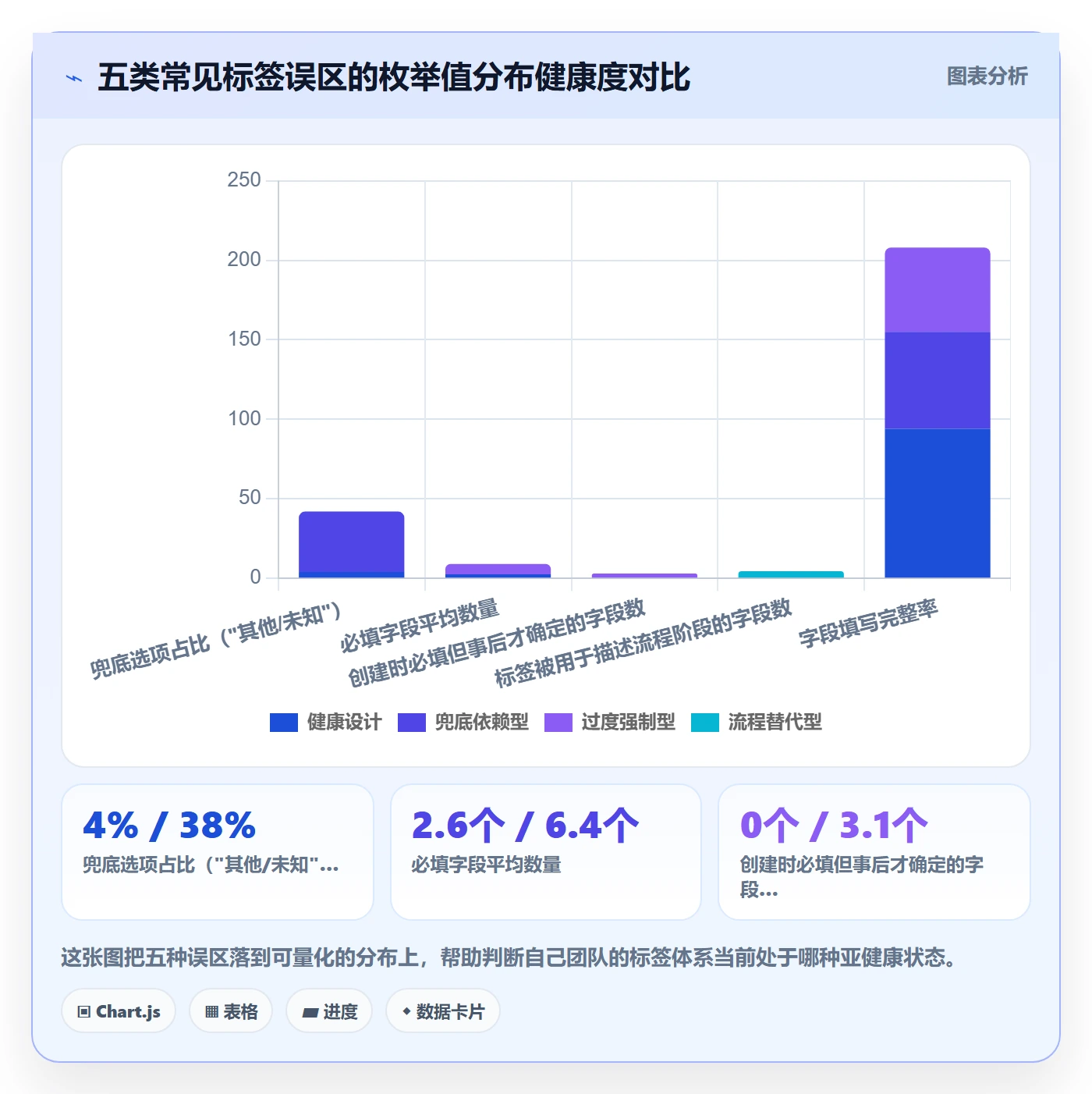Click the tall 字段填写完整率 stacked bar's light purple segment
Screen dimensions: 1092x1094
pyautogui.click(x=938, y=290)
